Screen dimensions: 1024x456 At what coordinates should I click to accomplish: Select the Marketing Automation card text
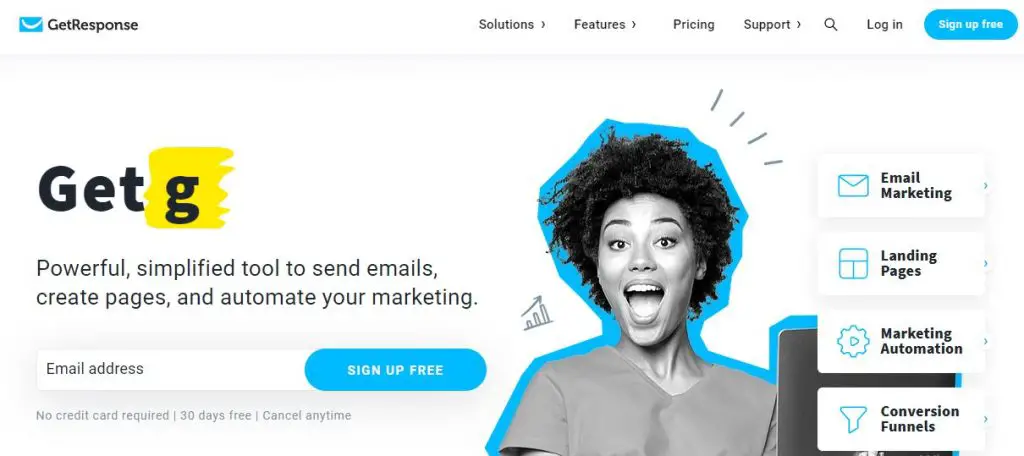coord(921,342)
